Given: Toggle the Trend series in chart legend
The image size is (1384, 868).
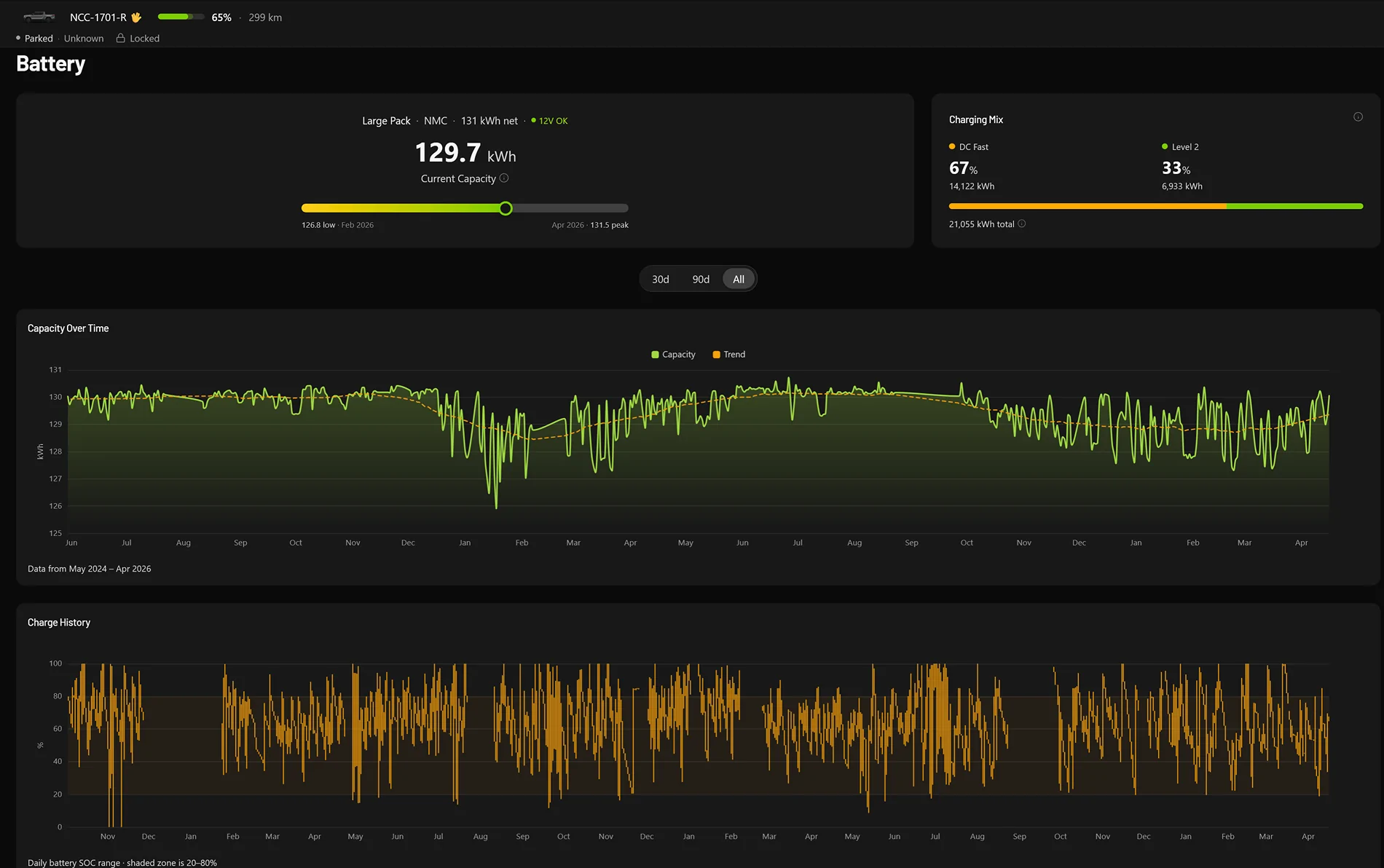Looking at the screenshot, I should pyautogui.click(x=729, y=355).
